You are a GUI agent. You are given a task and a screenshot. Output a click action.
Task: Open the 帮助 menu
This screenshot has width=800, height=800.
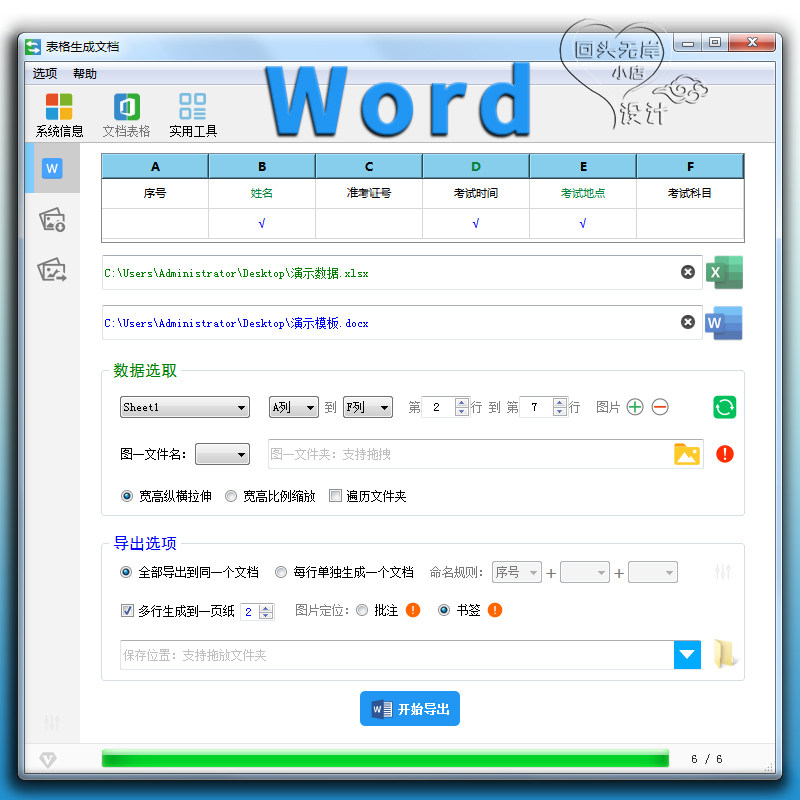click(85, 74)
